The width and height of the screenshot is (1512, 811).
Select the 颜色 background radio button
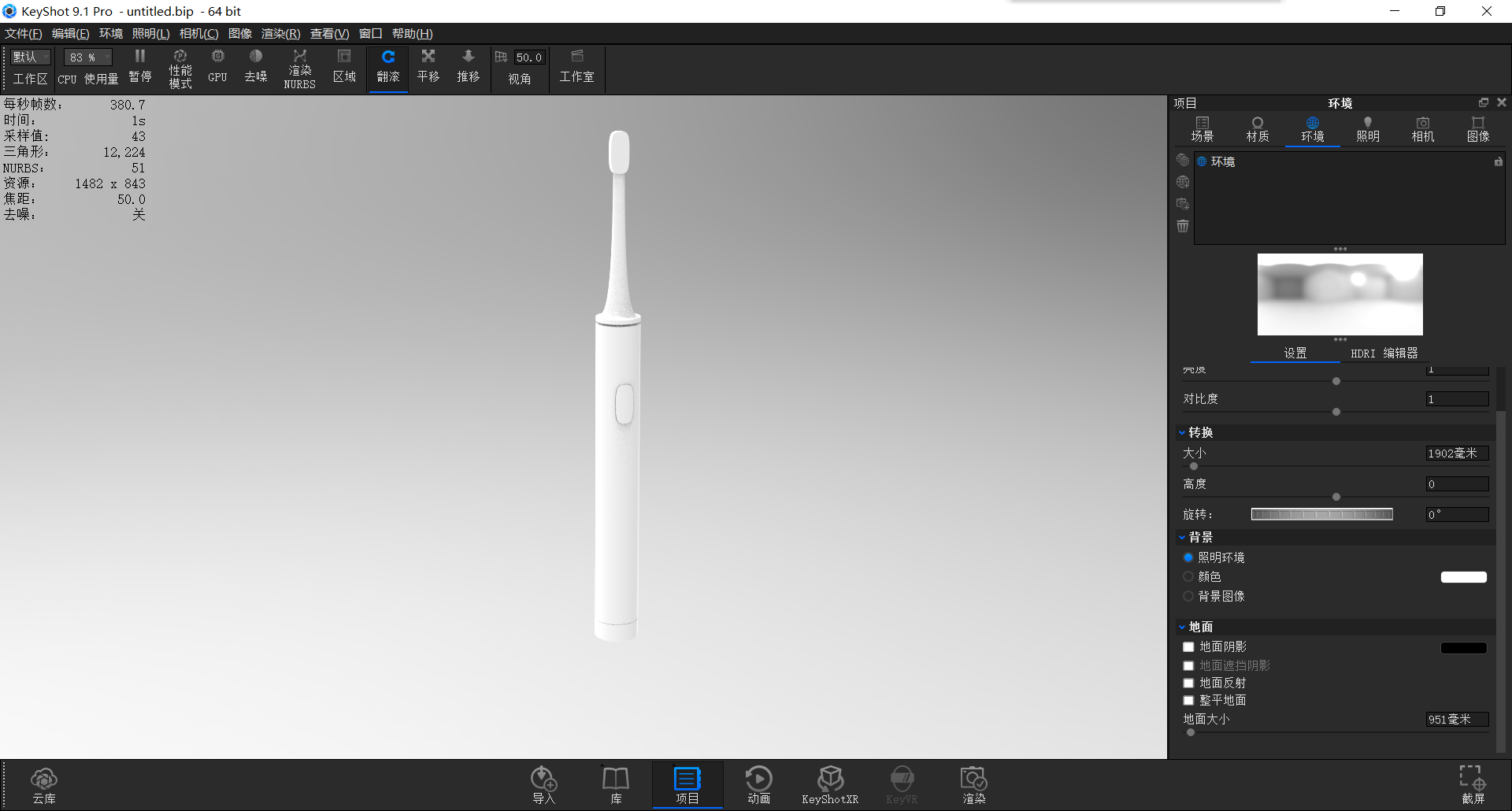1189,576
